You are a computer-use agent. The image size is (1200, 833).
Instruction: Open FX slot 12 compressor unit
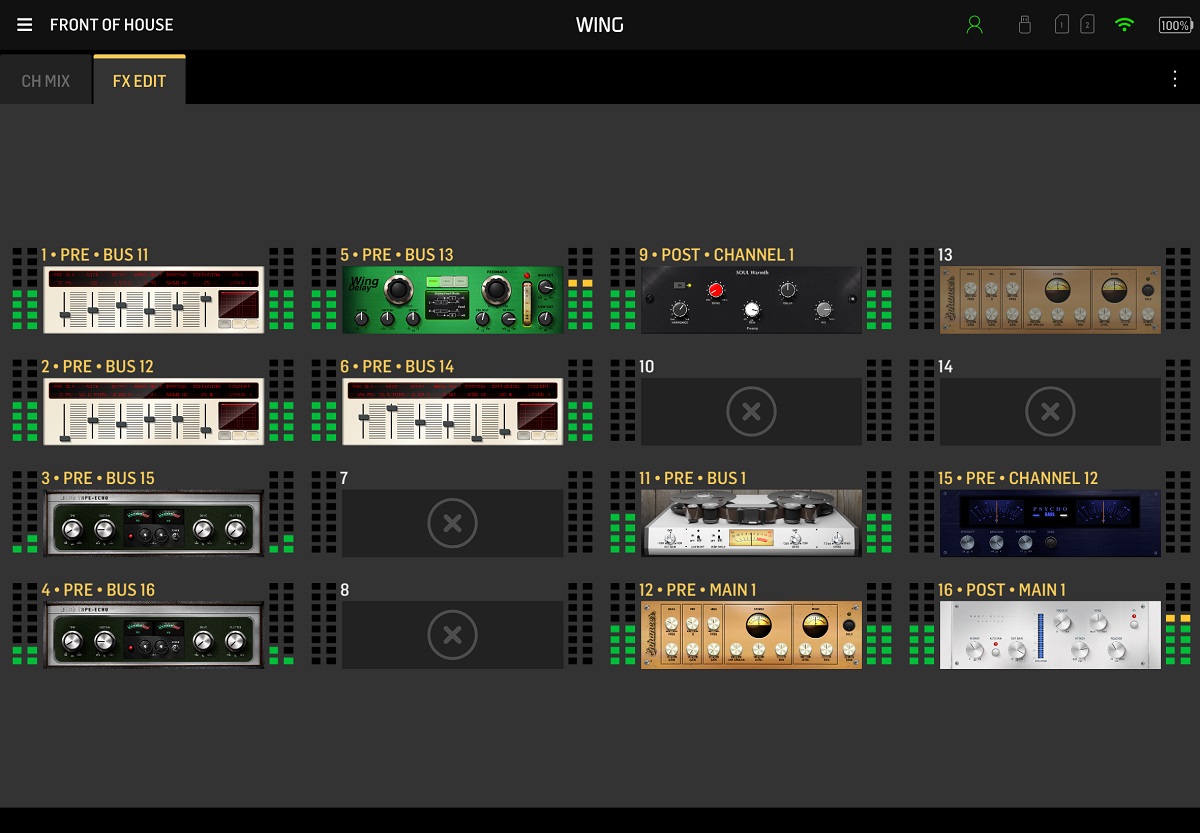751,635
